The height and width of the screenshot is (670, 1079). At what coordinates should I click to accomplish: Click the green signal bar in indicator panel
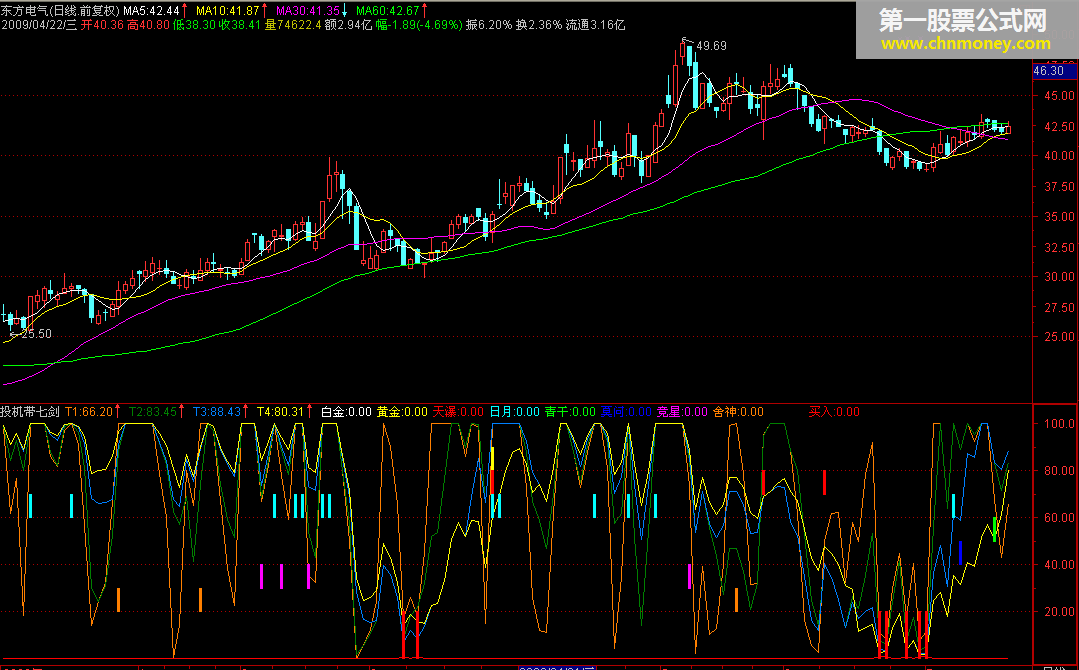994,529
